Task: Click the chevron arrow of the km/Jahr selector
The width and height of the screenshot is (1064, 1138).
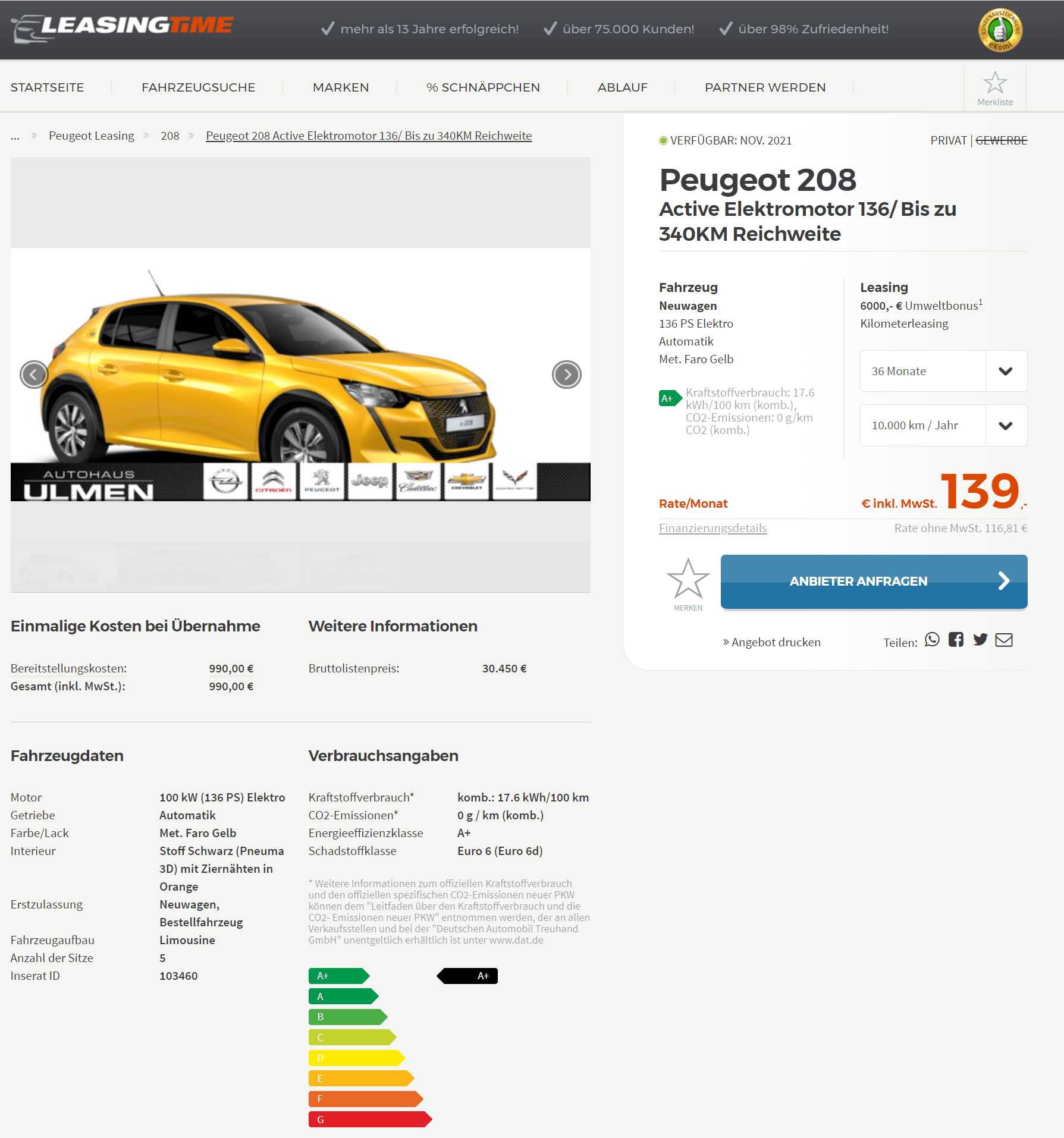Action: coord(1006,426)
